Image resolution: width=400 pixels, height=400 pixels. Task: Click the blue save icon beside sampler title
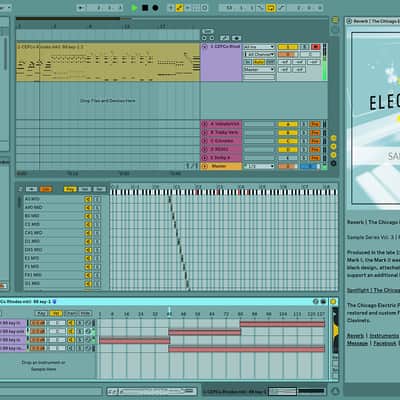(x=54, y=302)
